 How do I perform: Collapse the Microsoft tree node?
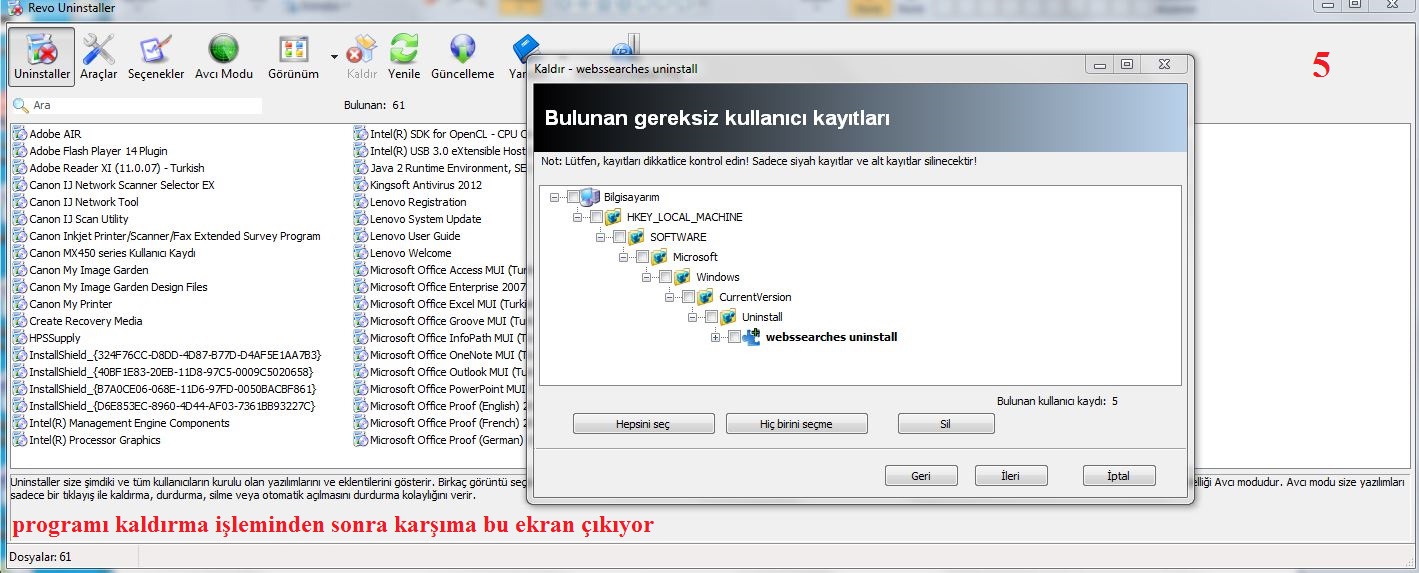pos(623,257)
